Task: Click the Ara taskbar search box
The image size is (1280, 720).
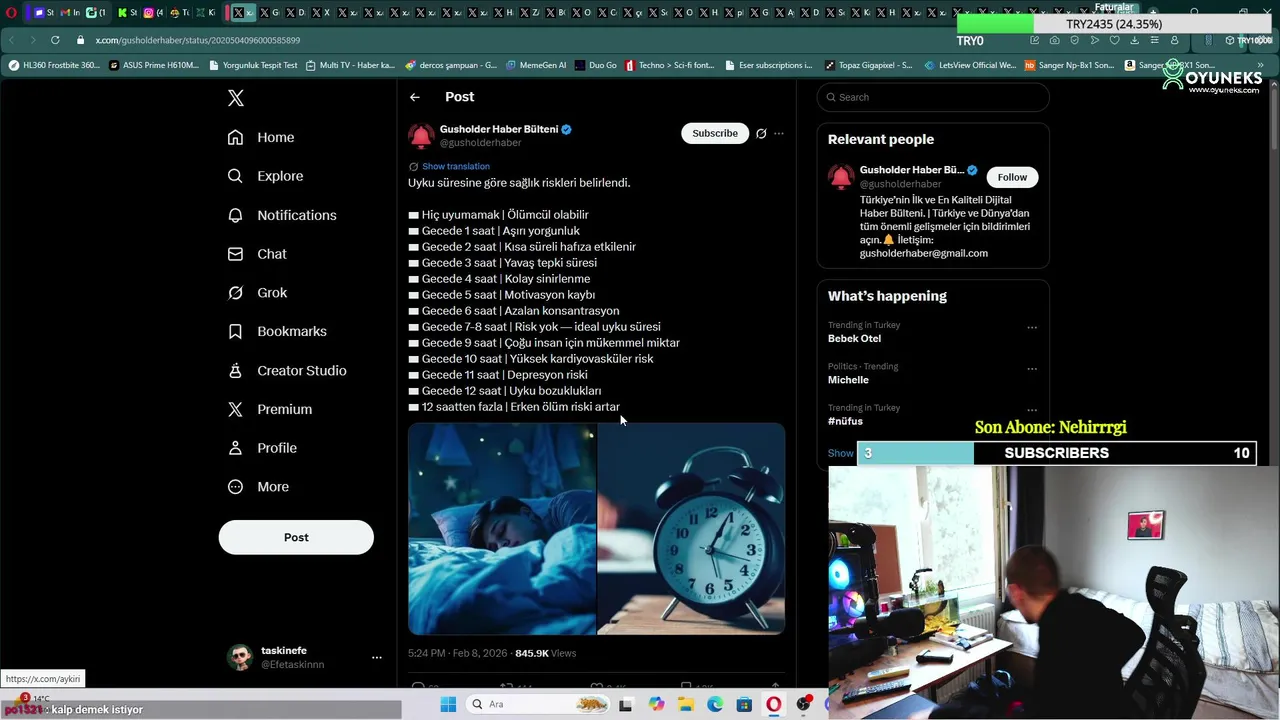Action: (x=540, y=705)
